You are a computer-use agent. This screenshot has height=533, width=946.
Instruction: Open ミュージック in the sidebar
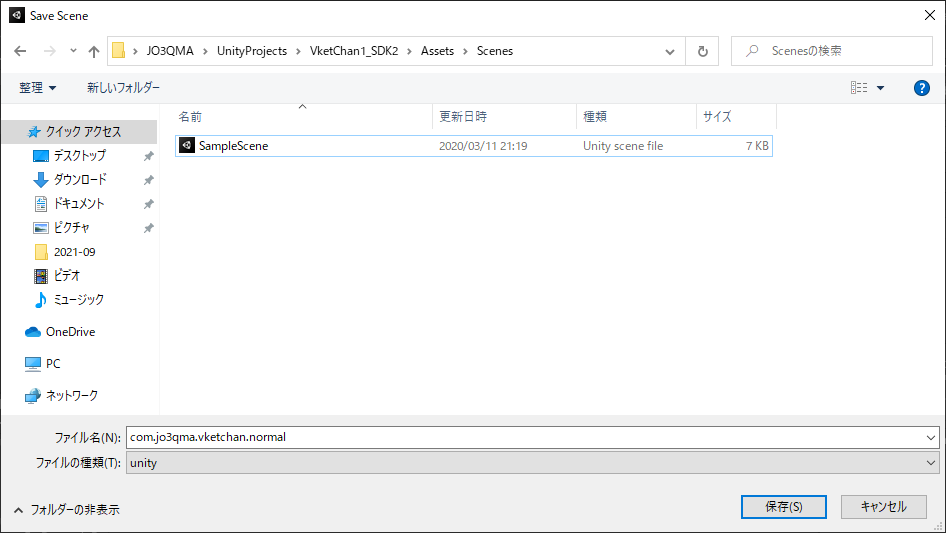(x=78, y=299)
